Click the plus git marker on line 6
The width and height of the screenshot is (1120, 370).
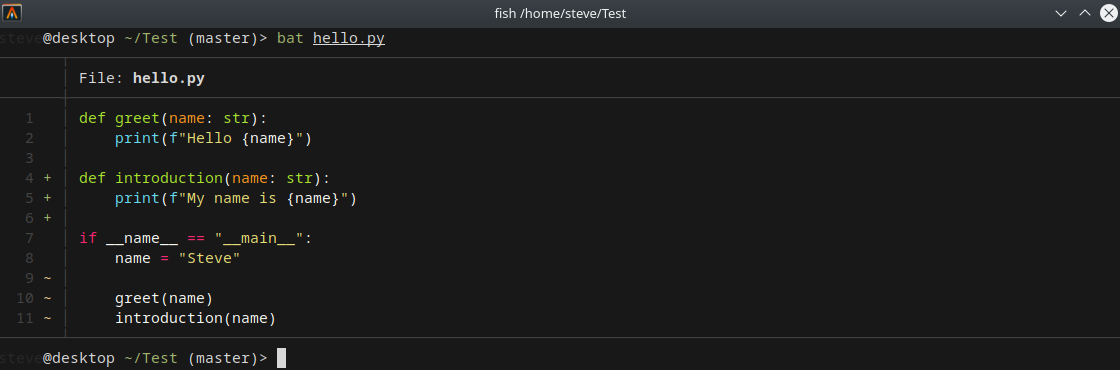point(47,218)
